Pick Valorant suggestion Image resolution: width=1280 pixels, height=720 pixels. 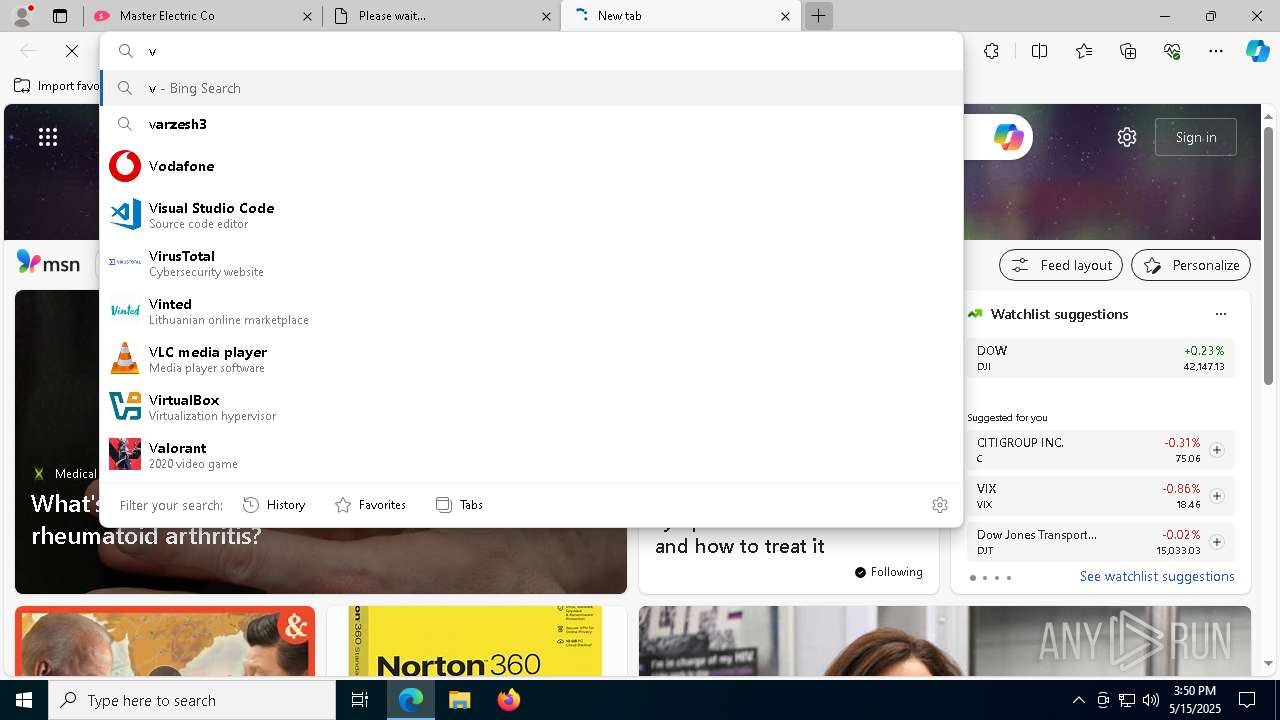531,454
